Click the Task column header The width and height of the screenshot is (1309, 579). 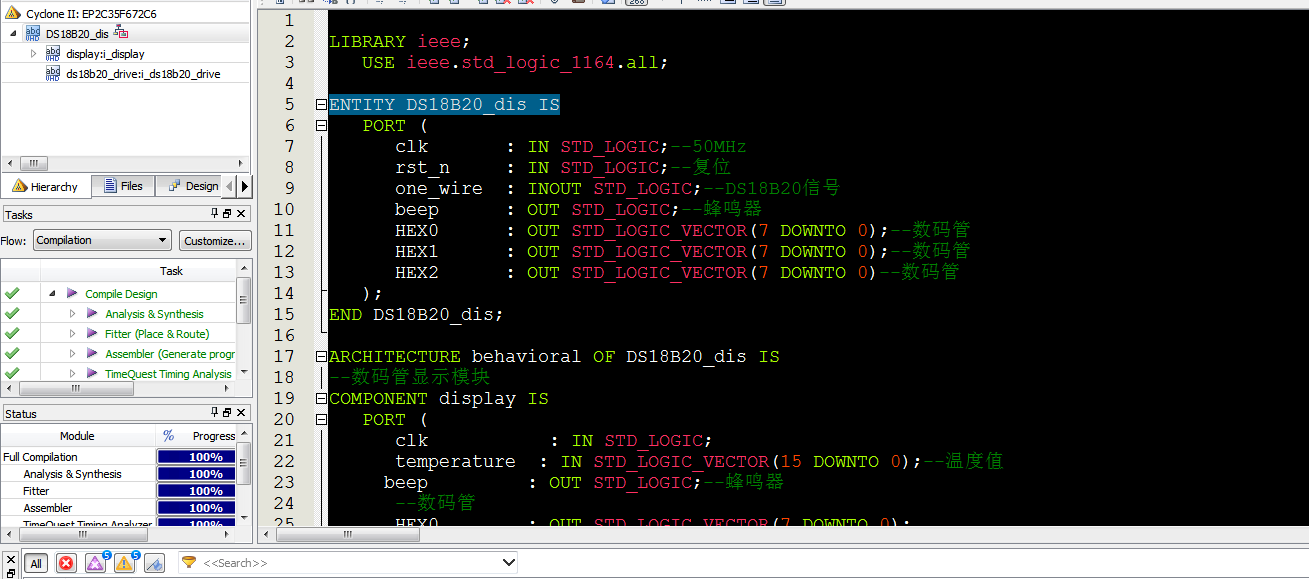(171, 271)
